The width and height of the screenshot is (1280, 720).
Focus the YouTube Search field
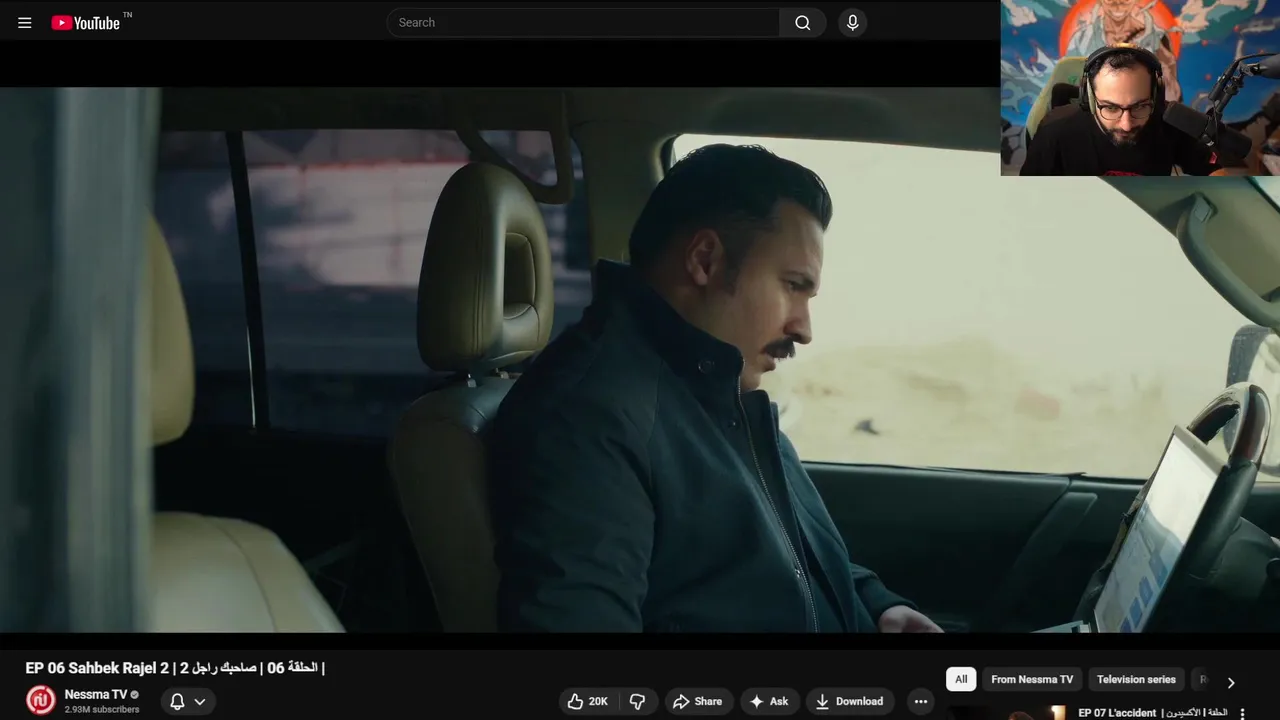point(583,23)
